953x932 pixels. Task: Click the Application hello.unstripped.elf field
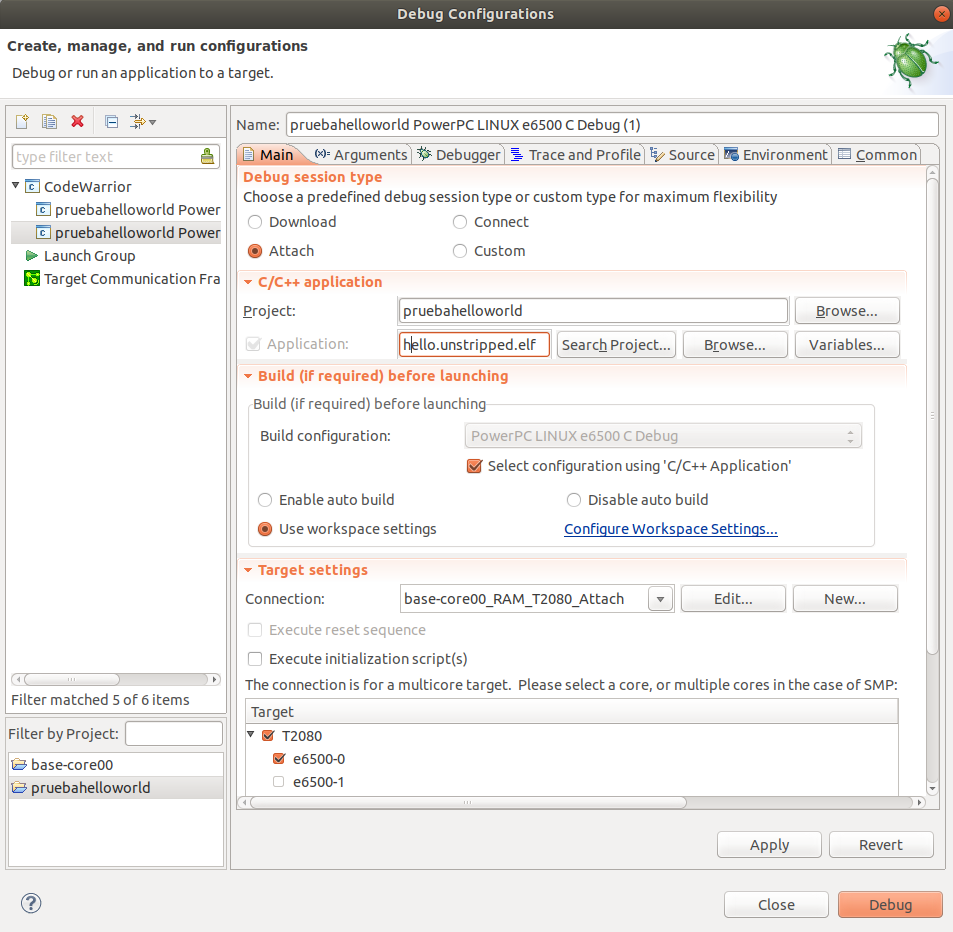click(x=474, y=345)
